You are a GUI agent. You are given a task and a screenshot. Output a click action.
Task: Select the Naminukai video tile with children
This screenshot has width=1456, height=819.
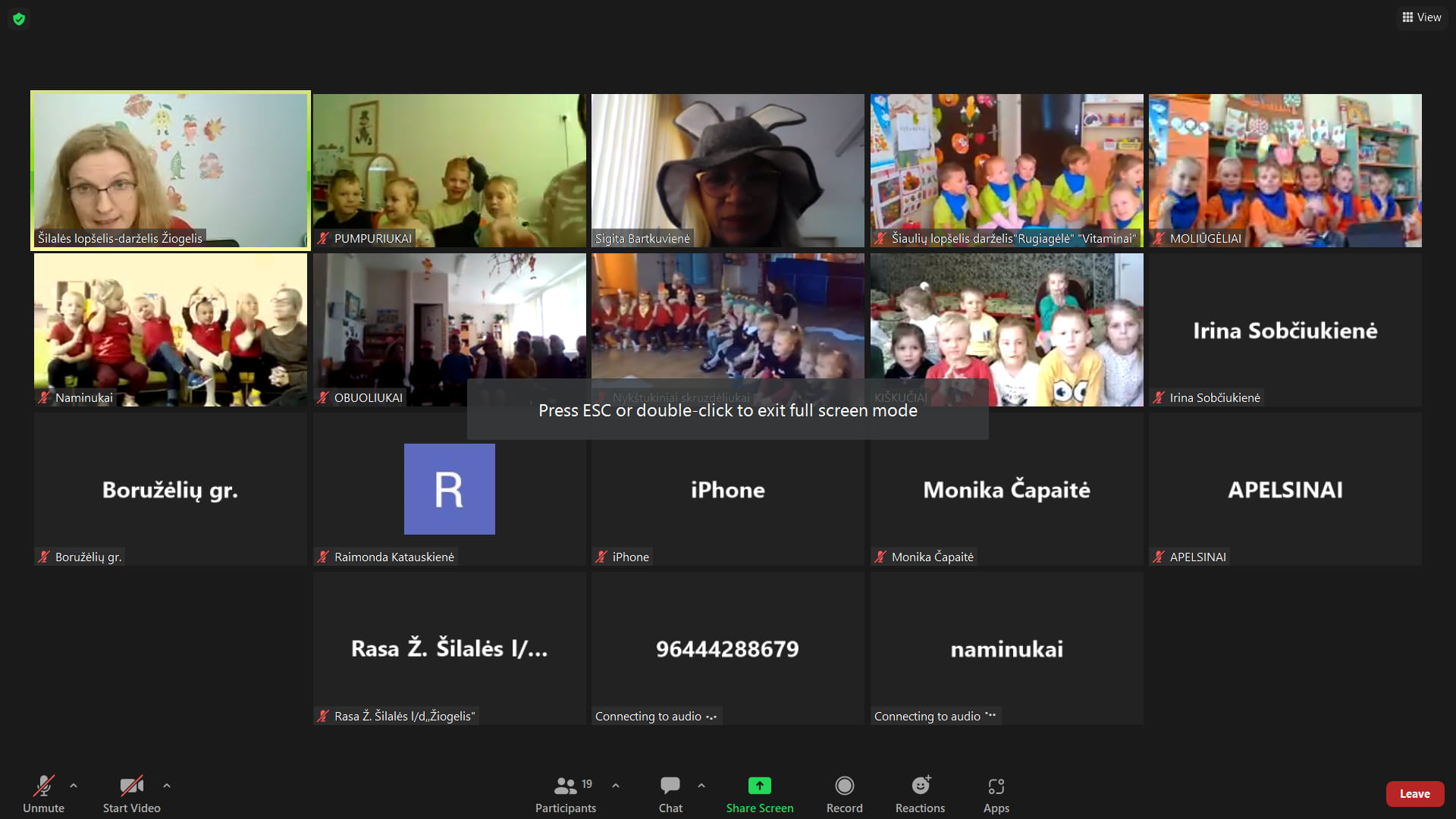click(x=171, y=329)
